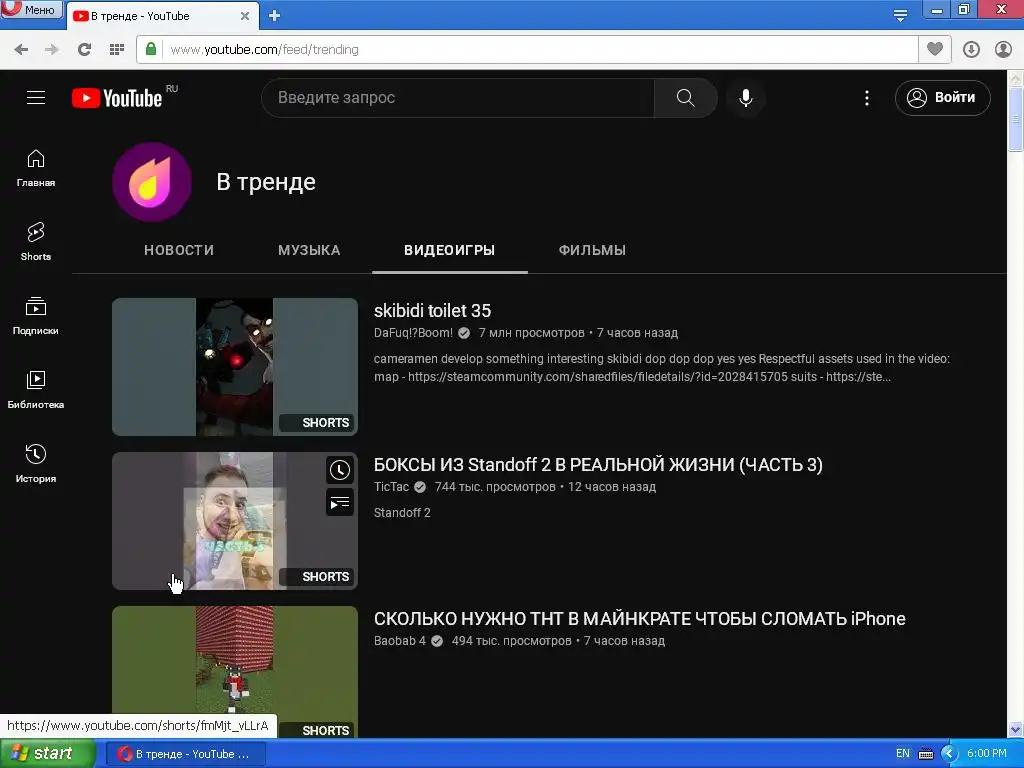Viewport: 1024px width, 768px height.
Task: Open the skibidi toilet 35 thumbnail
Action: (x=235, y=367)
